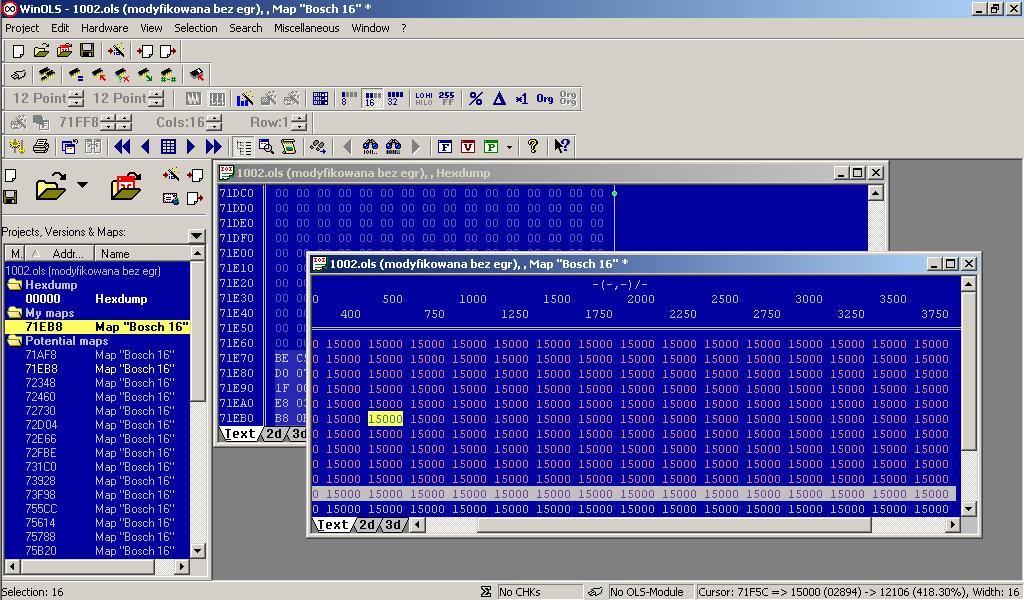Select the 00000 Hexdump entry
This screenshot has width=1024, height=600.
pyautogui.click(x=97, y=299)
